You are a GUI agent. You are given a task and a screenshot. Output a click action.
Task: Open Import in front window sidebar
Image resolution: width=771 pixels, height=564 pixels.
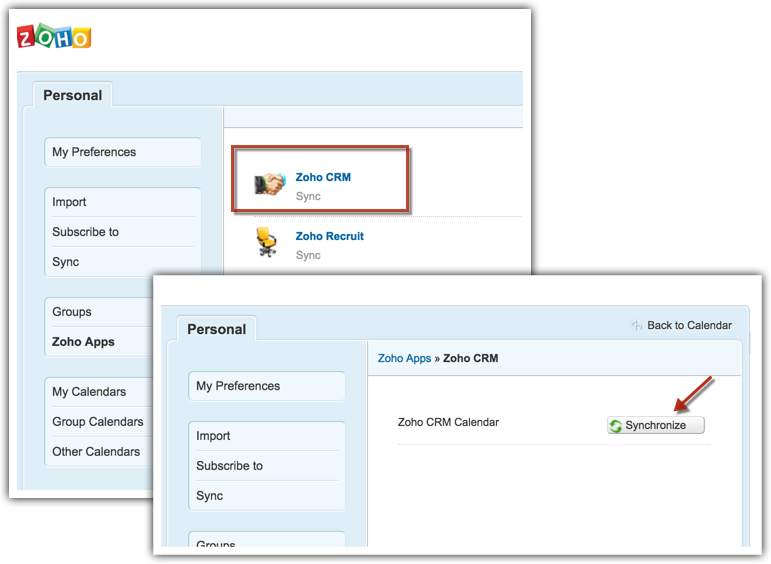click(267, 436)
